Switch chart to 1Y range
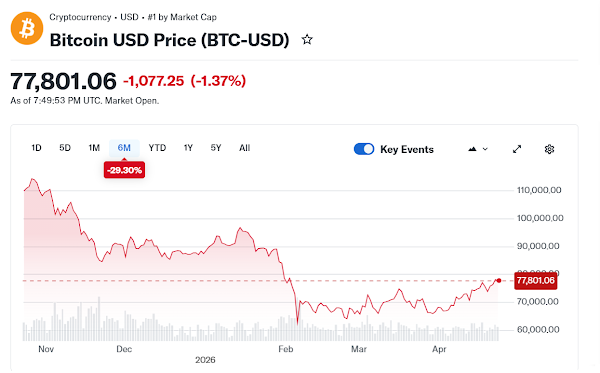 pos(188,148)
